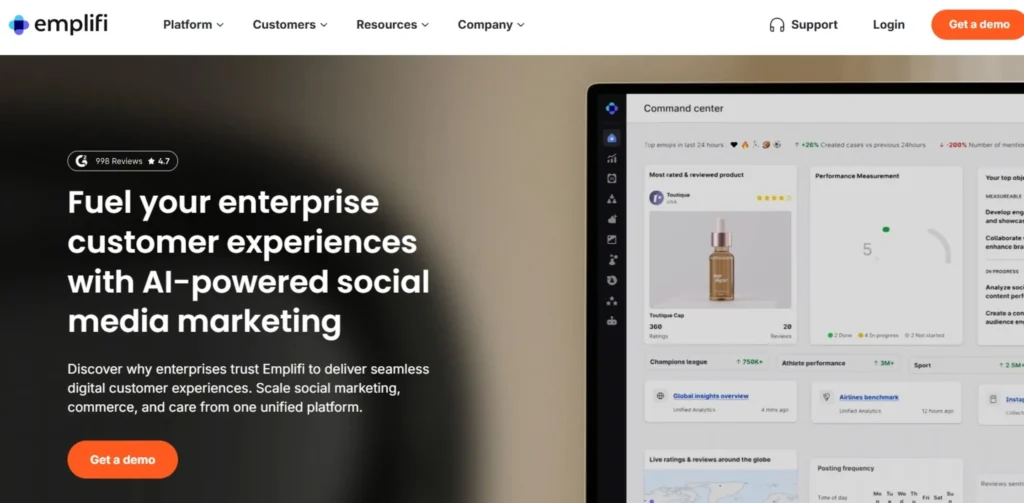Viewport: 1024px width, 503px height.
Task: Click the circular refresh icon in sidebar
Action: click(611, 280)
